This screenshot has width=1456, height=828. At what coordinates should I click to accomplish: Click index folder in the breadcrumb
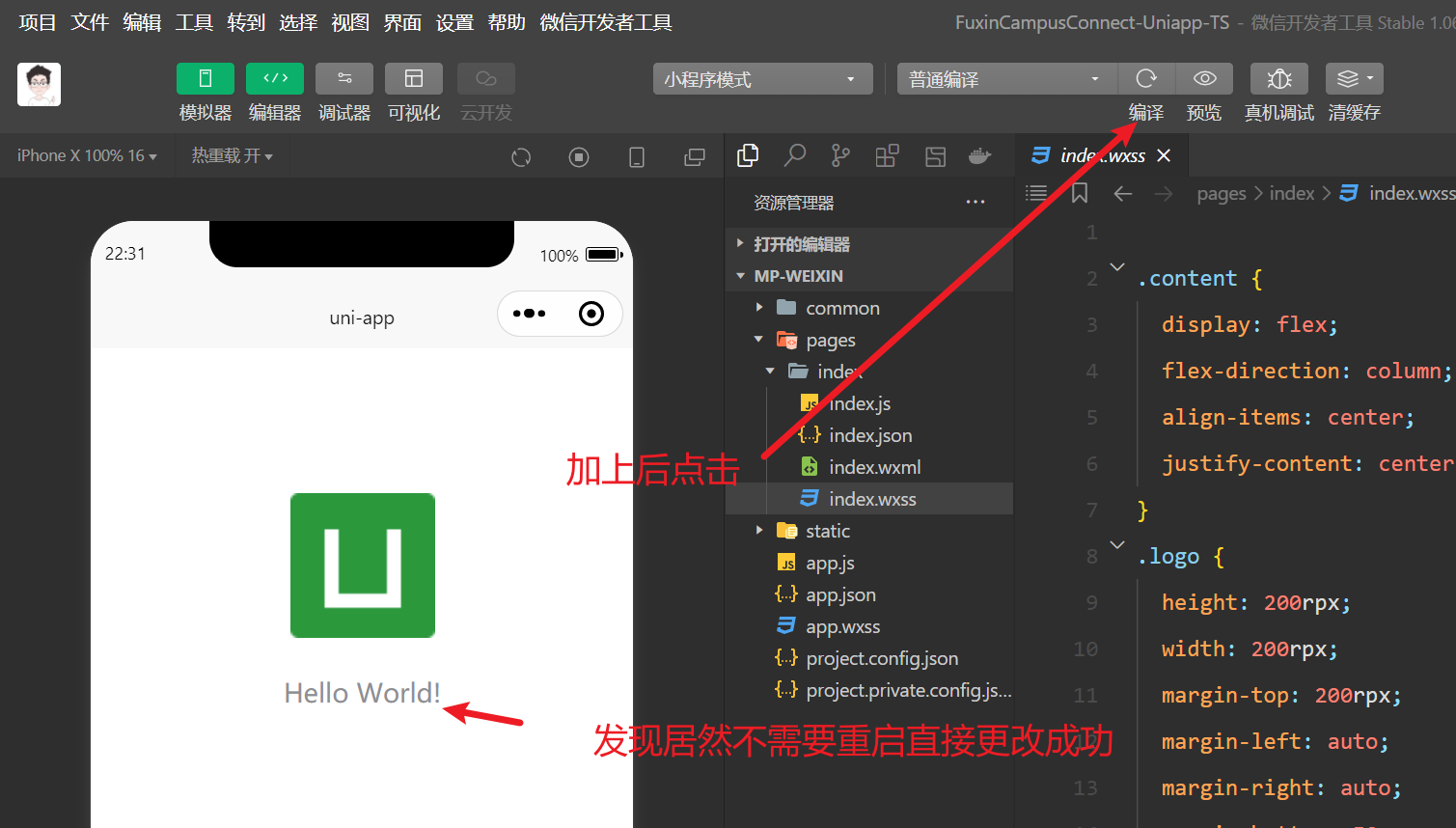(x=1292, y=194)
